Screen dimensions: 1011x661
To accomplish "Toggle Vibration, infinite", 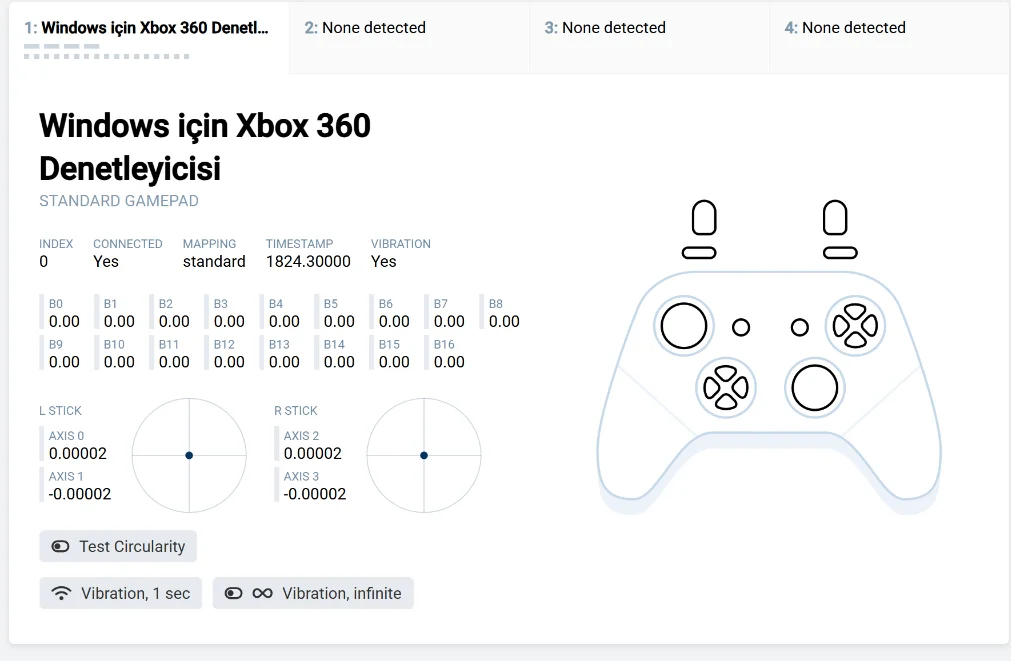I will click(x=313, y=593).
